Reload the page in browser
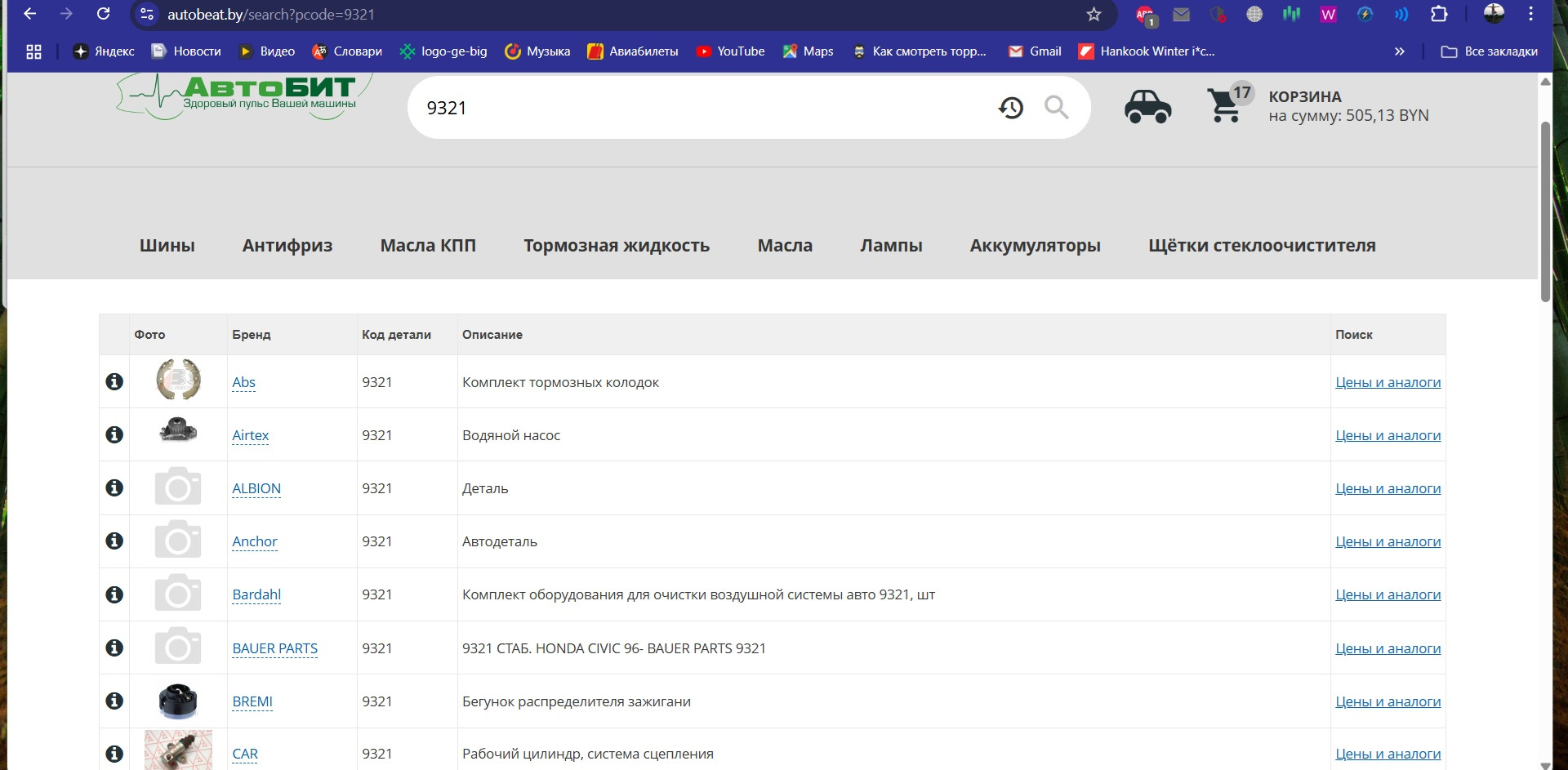This screenshot has width=1568, height=770. 103,14
